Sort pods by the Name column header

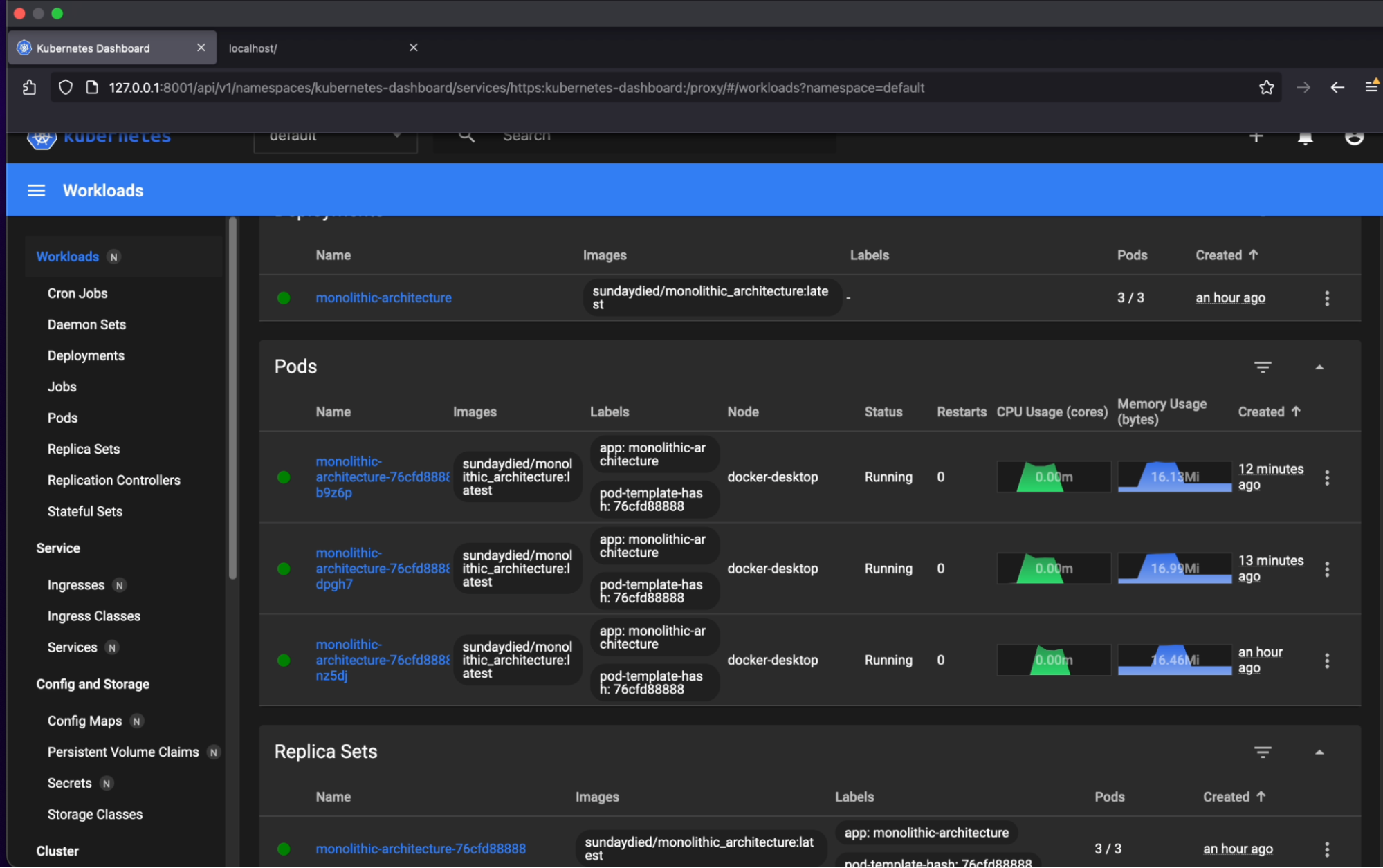coord(333,412)
